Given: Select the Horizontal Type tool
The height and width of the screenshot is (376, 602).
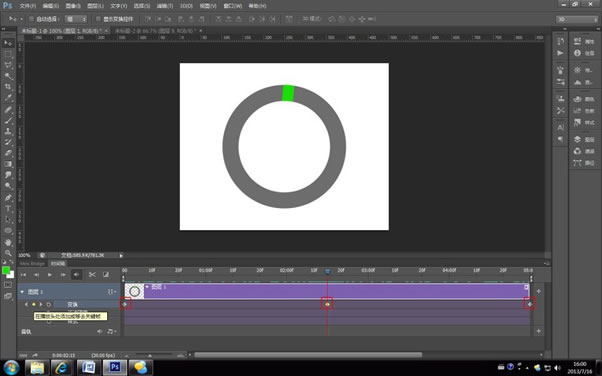Looking at the screenshot, I should (8, 209).
